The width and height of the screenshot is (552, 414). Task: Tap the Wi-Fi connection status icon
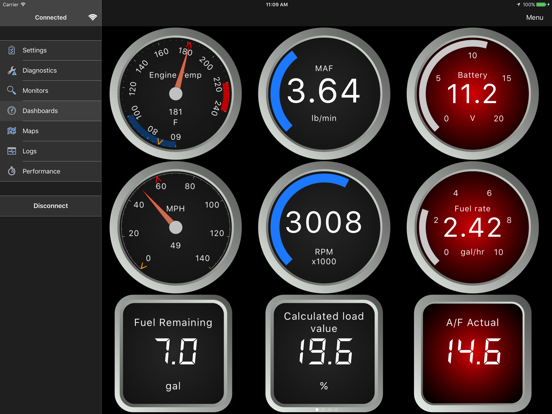(93, 17)
